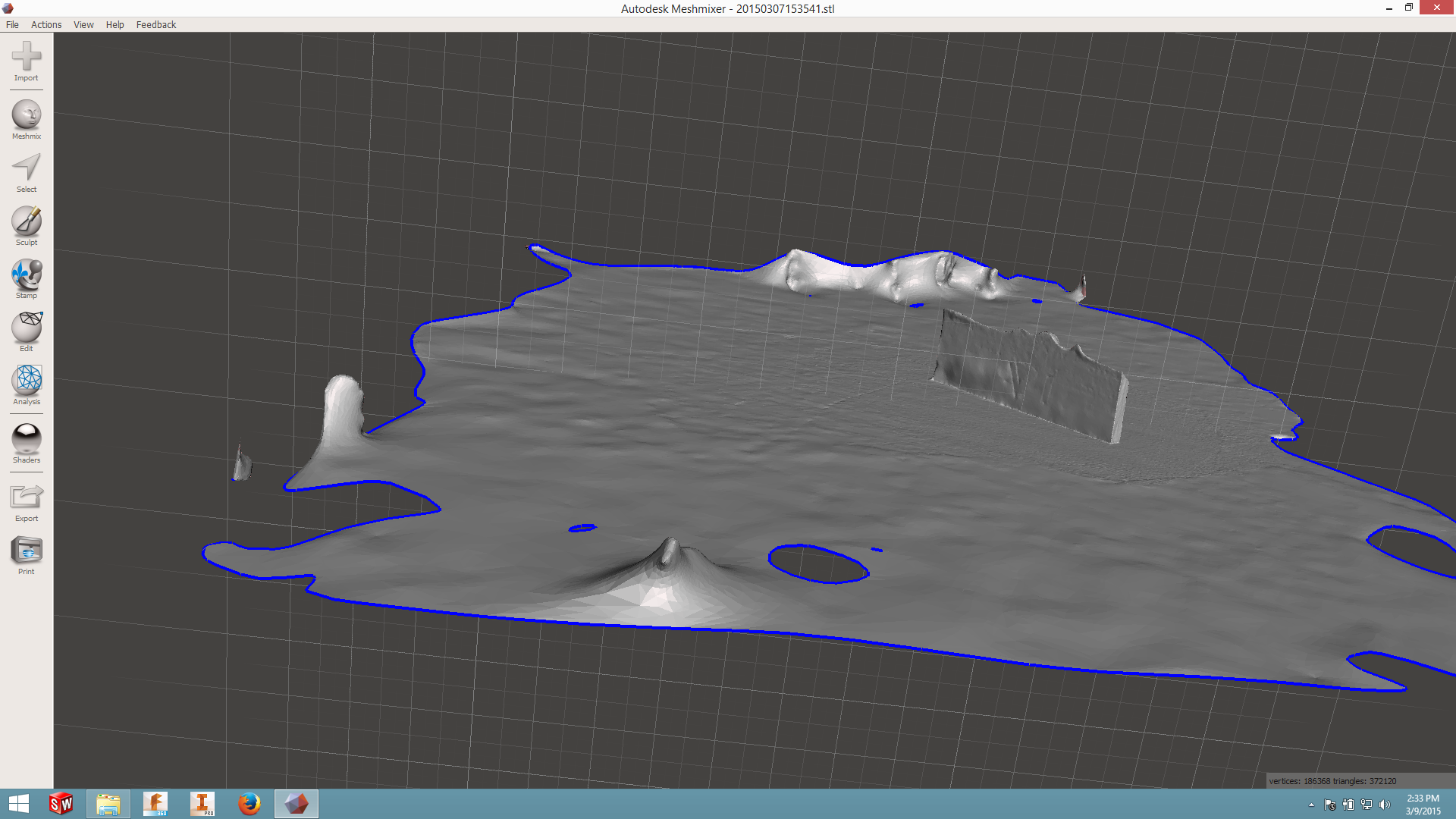Click the Import plus icon
The width and height of the screenshot is (1456, 819).
pyautogui.click(x=27, y=56)
